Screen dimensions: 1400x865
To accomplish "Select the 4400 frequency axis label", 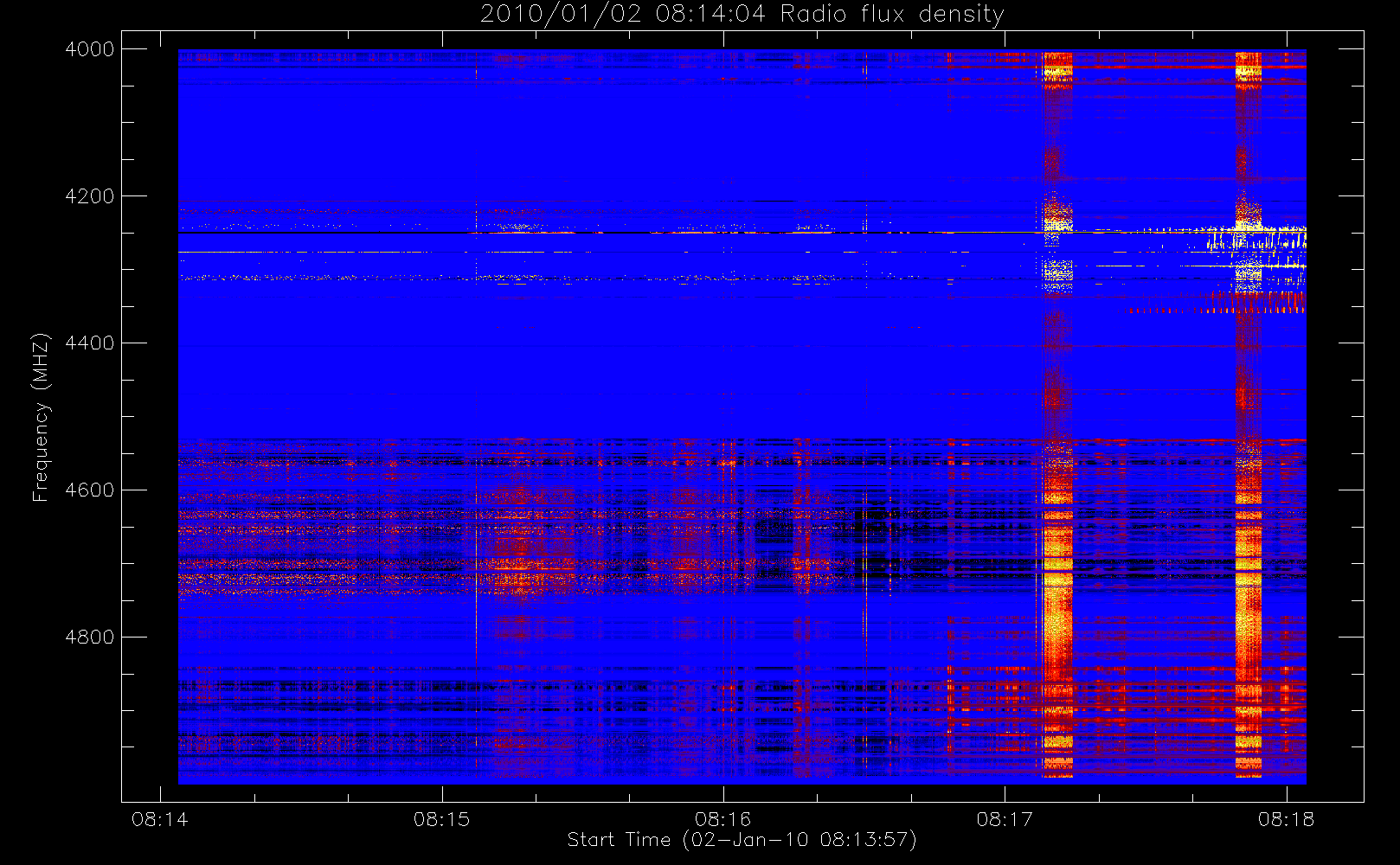I will pyautogui.click(x=90, y=343).
